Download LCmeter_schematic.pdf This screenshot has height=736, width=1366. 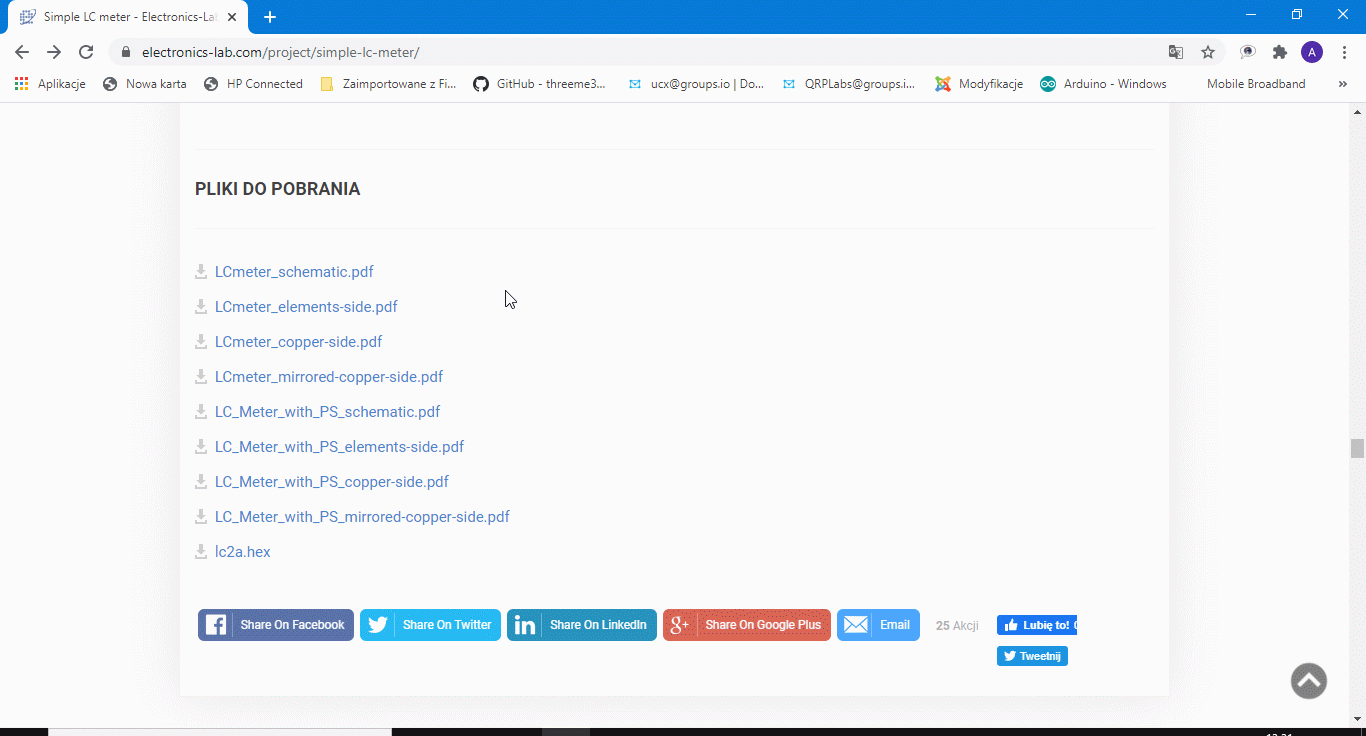(294, 272)
